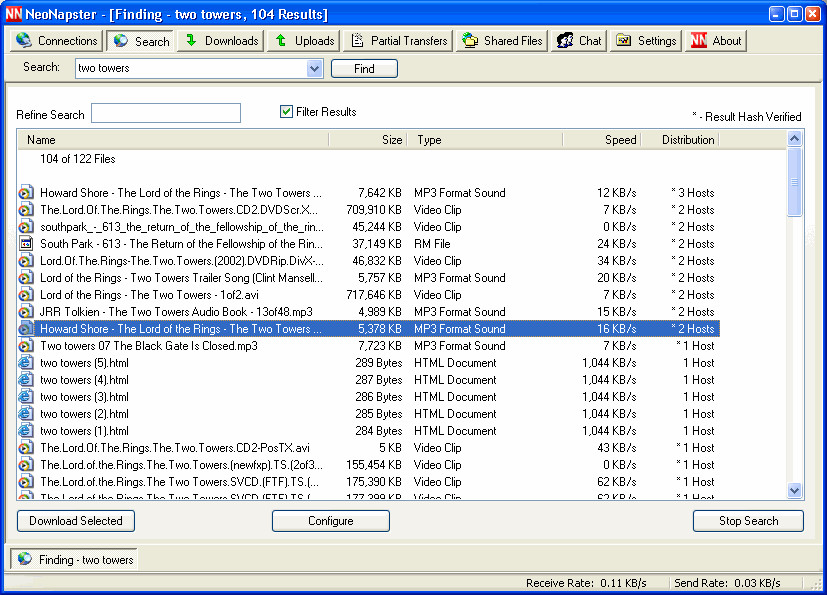Open the Chat tab
Viewport: 827px width, 595px height.
coord(579,41)
